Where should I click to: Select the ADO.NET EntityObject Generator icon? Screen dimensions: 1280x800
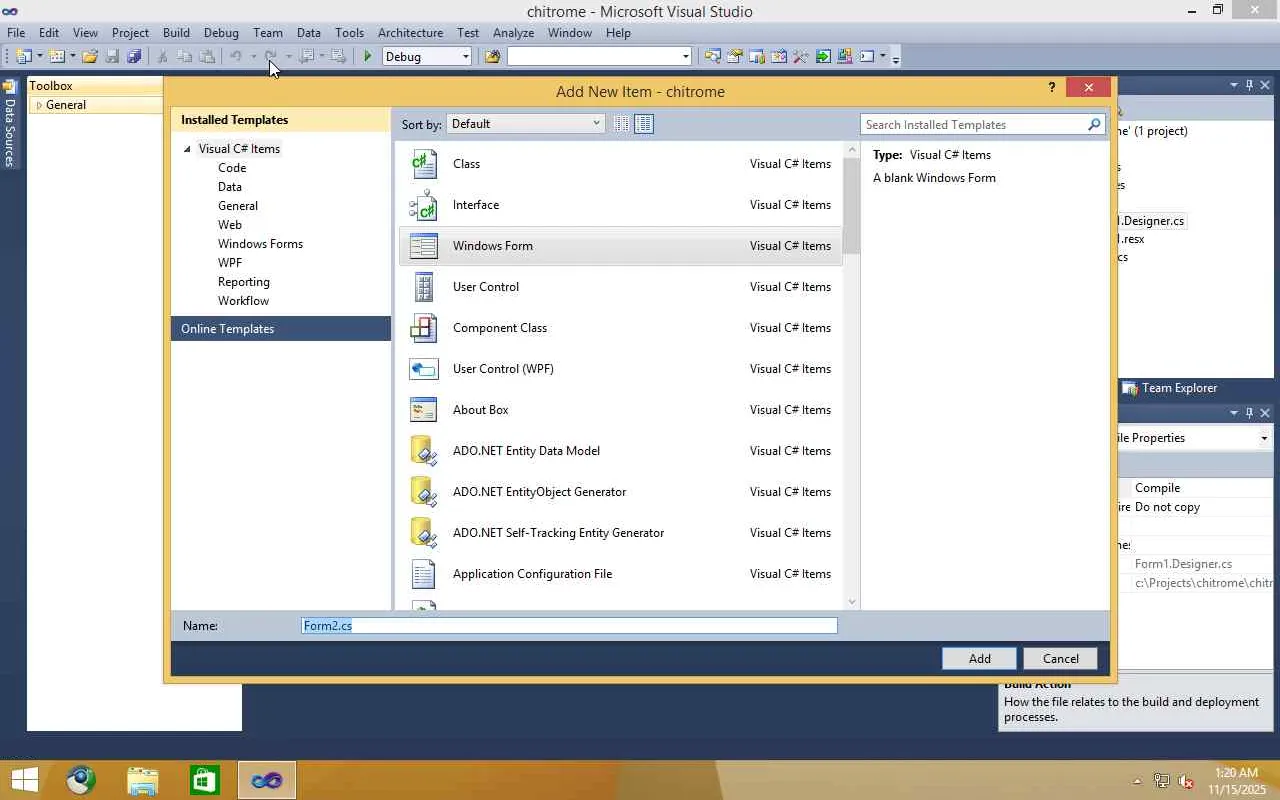tap(424, 492)
